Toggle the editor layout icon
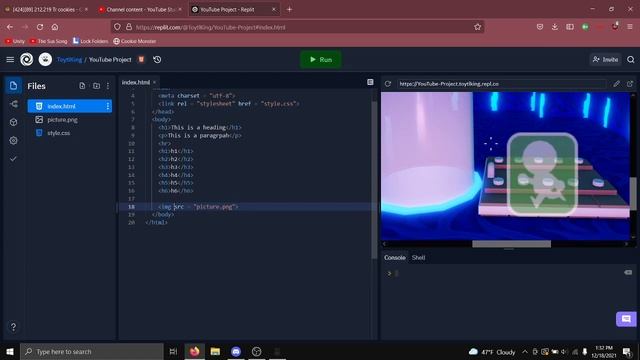 coord(370,82)
